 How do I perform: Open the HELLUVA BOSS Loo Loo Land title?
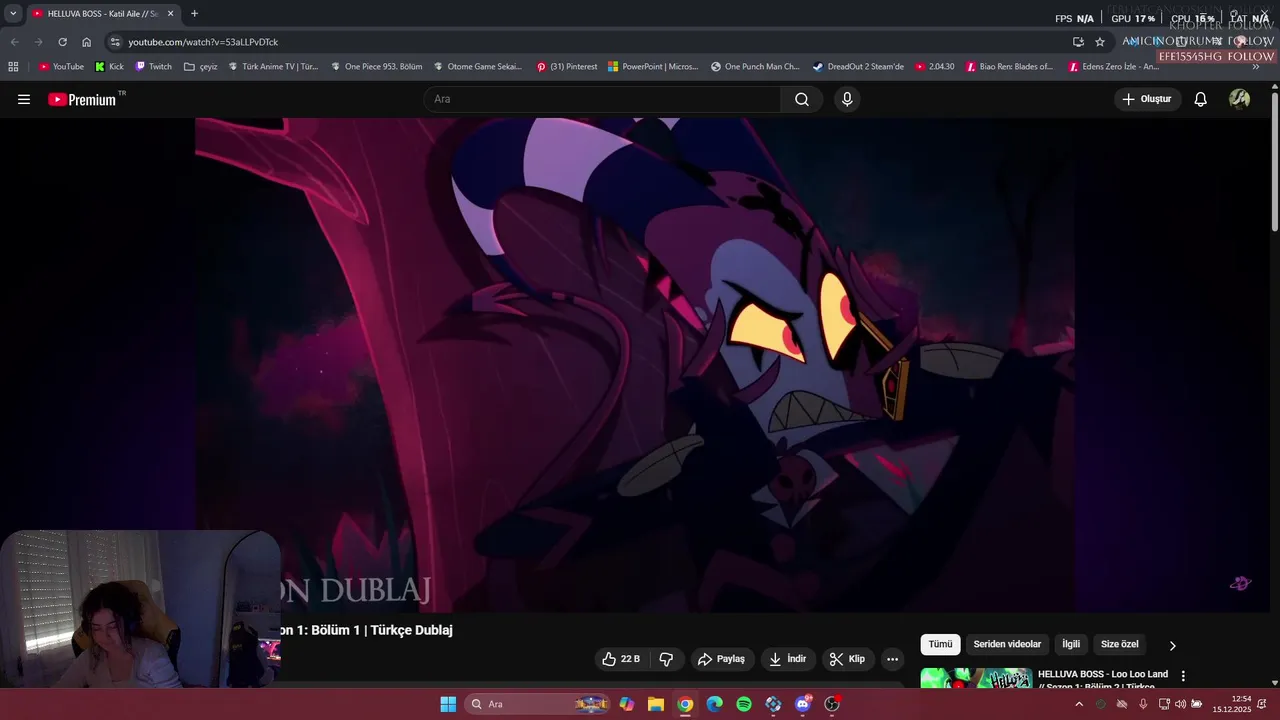1103,679
